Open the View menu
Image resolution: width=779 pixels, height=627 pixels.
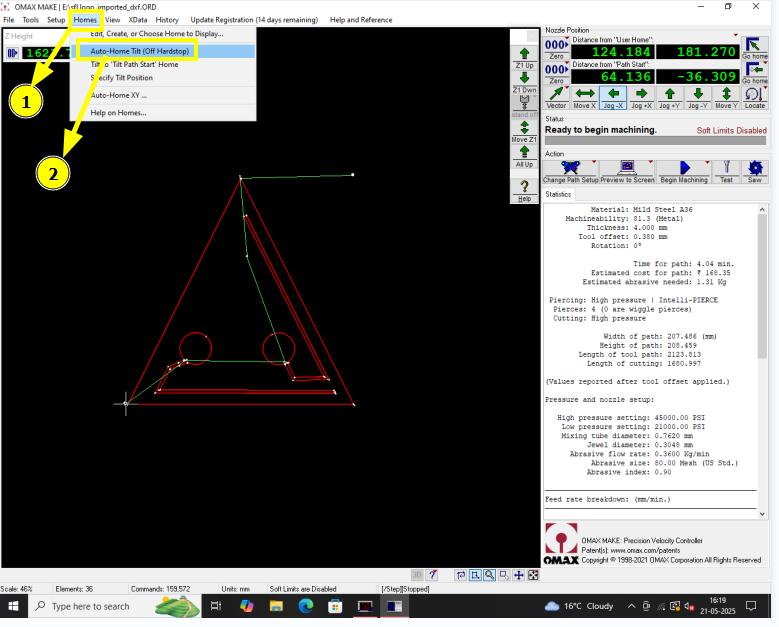click(113, 20)
